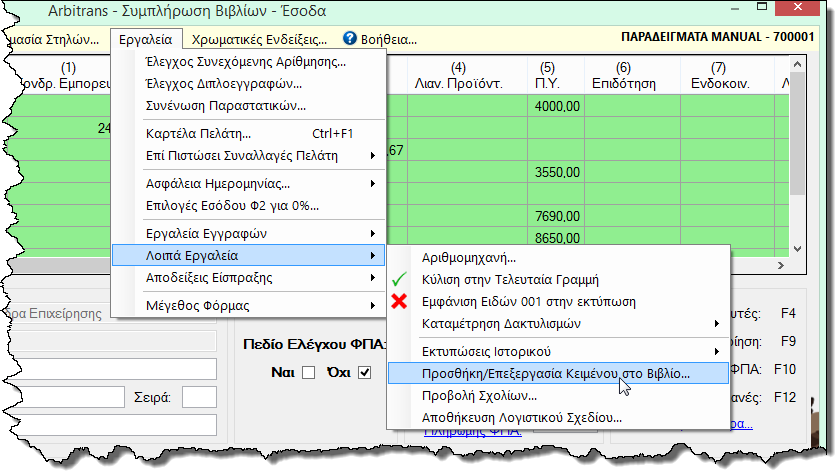
Task: Click the blue help question mark icon
Action: [x=349, y=38]
